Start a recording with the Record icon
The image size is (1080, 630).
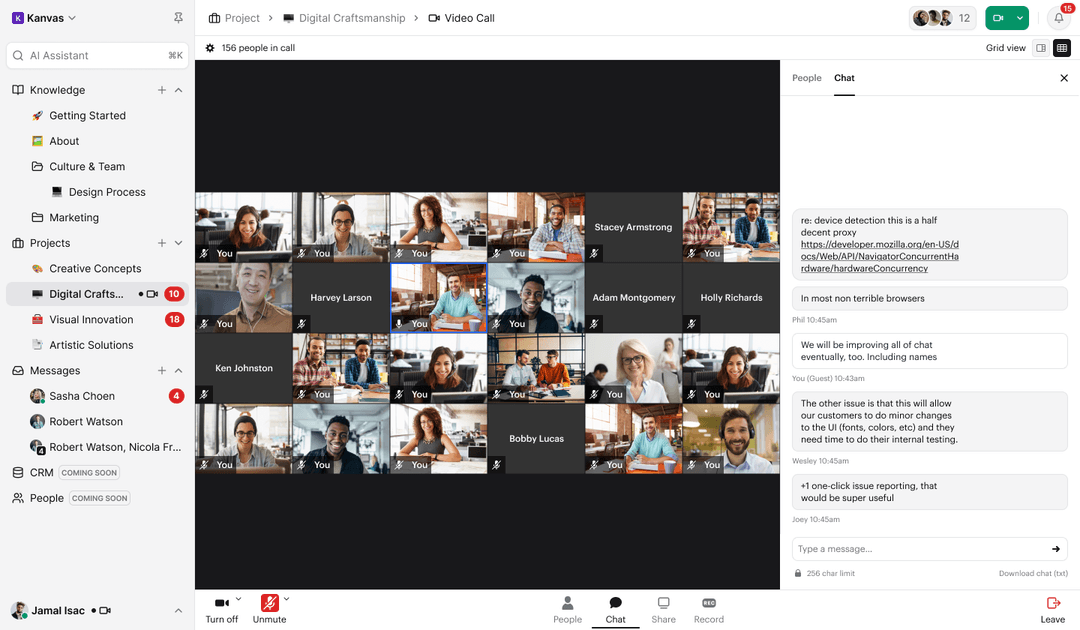pyautogui.click(x=708, y=608)
